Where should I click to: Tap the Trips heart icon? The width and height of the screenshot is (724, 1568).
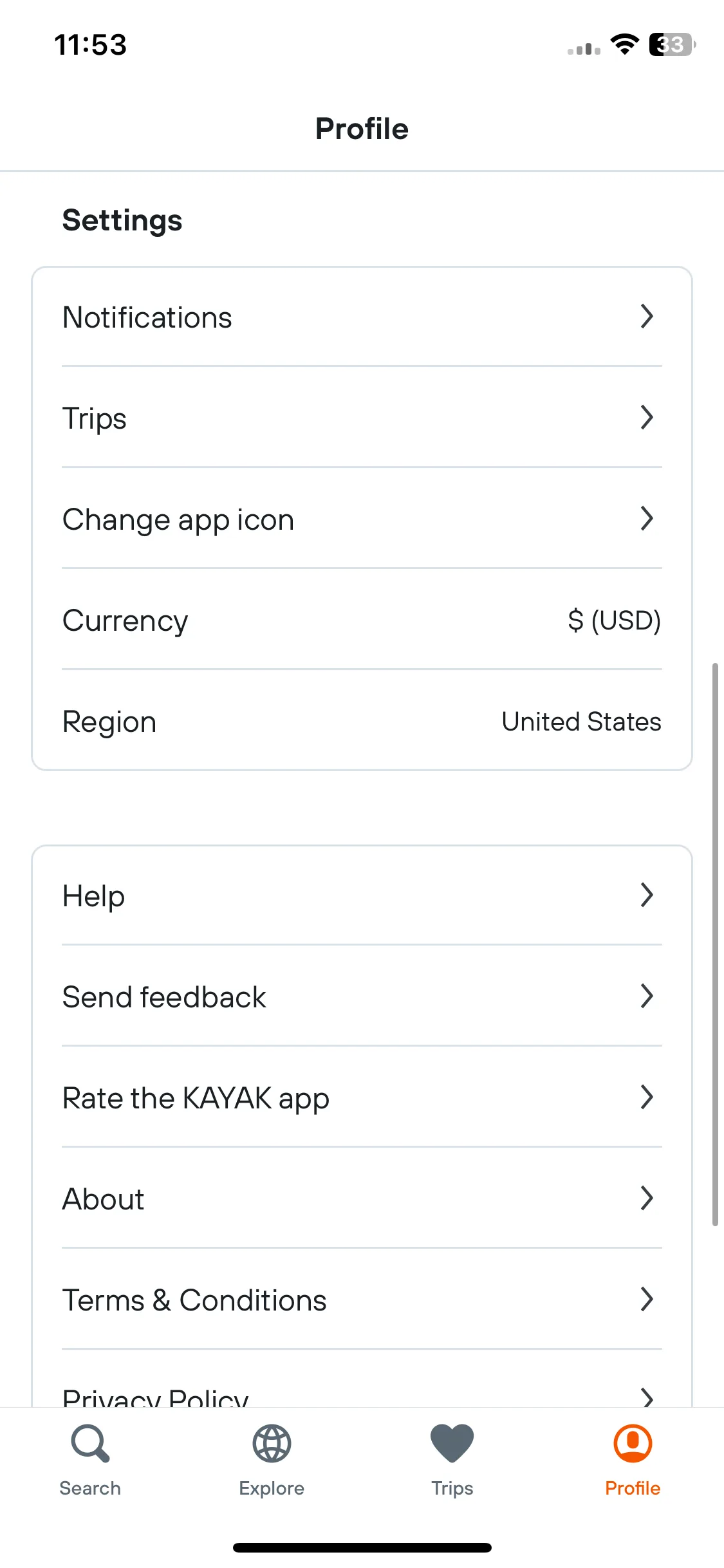point(452,1444)
